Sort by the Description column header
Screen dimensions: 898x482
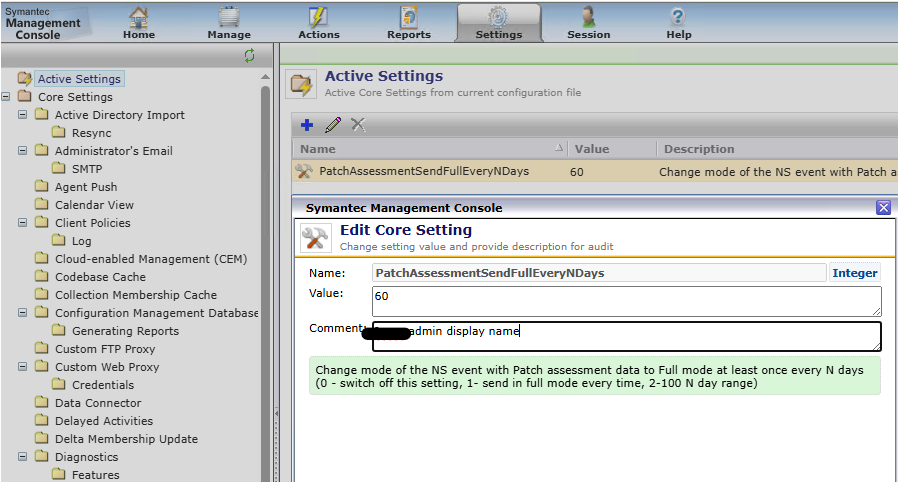(x=777, y=149)
